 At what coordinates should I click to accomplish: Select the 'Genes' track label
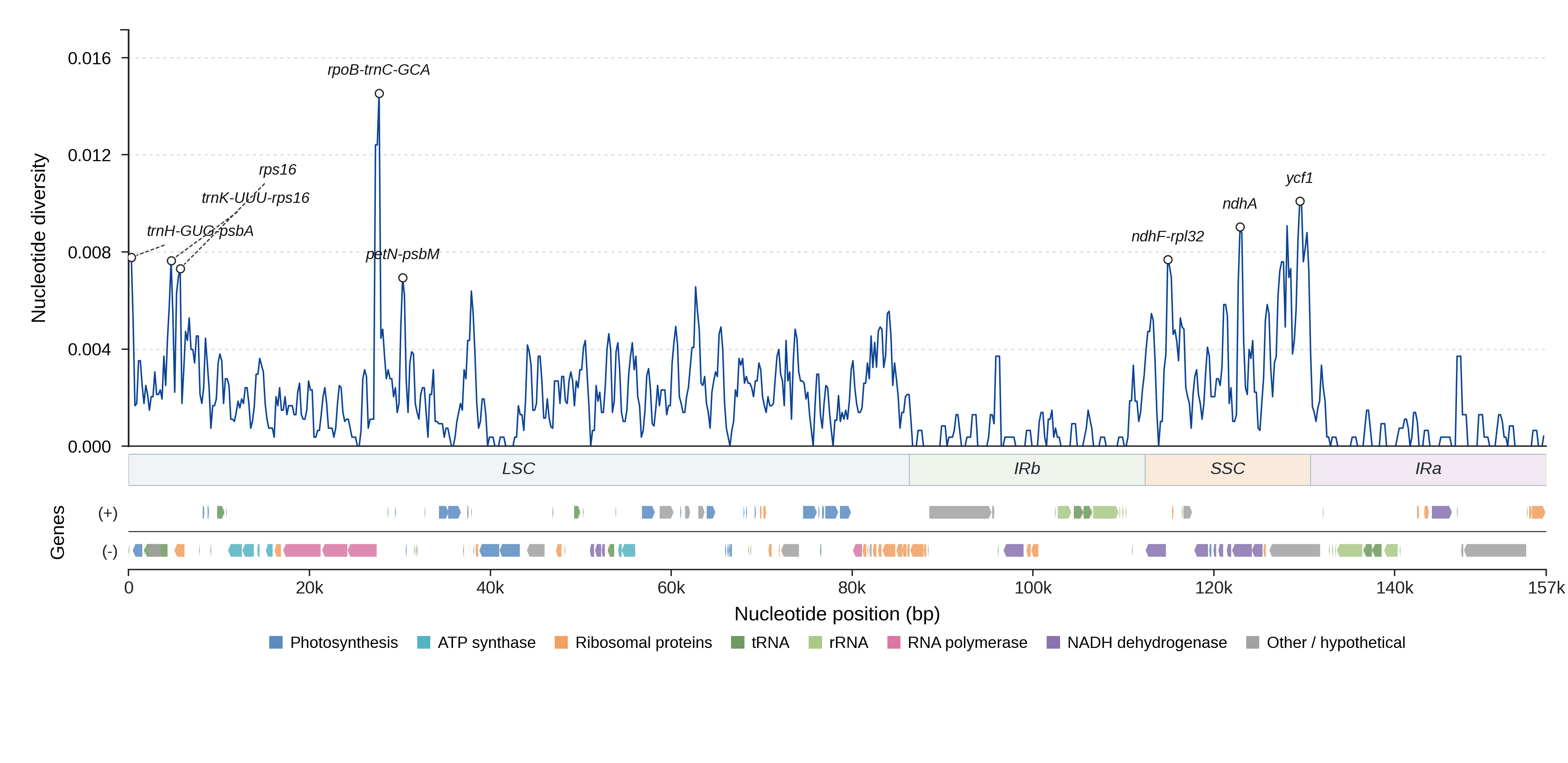point(57,532)
